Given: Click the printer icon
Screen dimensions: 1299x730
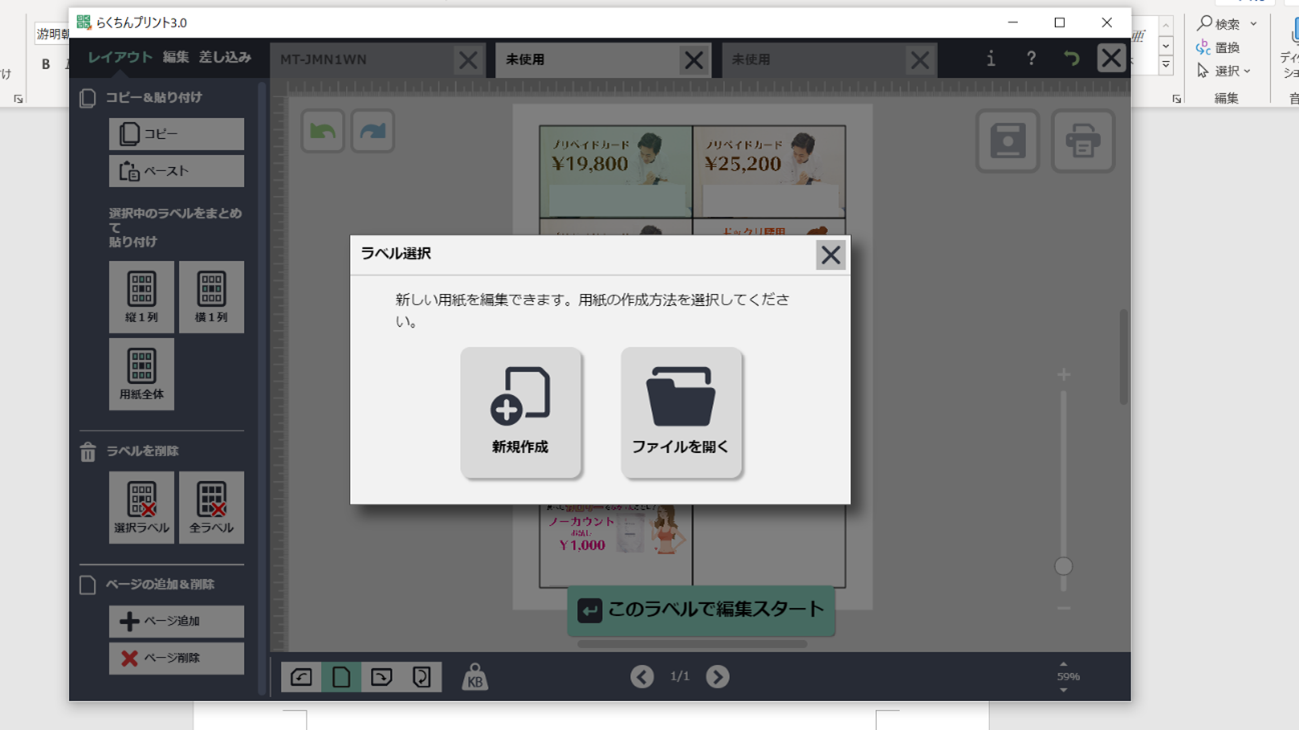Looking at the screenshot, I should [1082, 141].
